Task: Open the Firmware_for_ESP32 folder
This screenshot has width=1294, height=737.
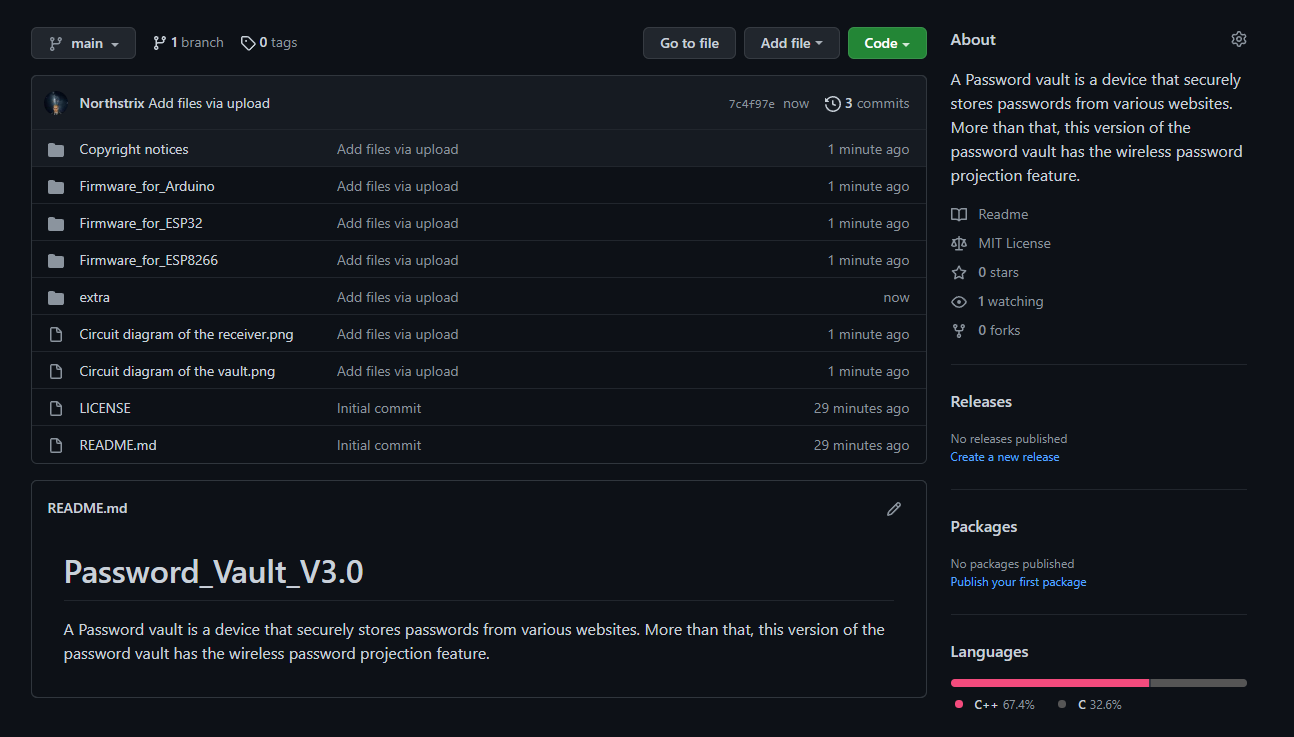Action: point(141,223)
